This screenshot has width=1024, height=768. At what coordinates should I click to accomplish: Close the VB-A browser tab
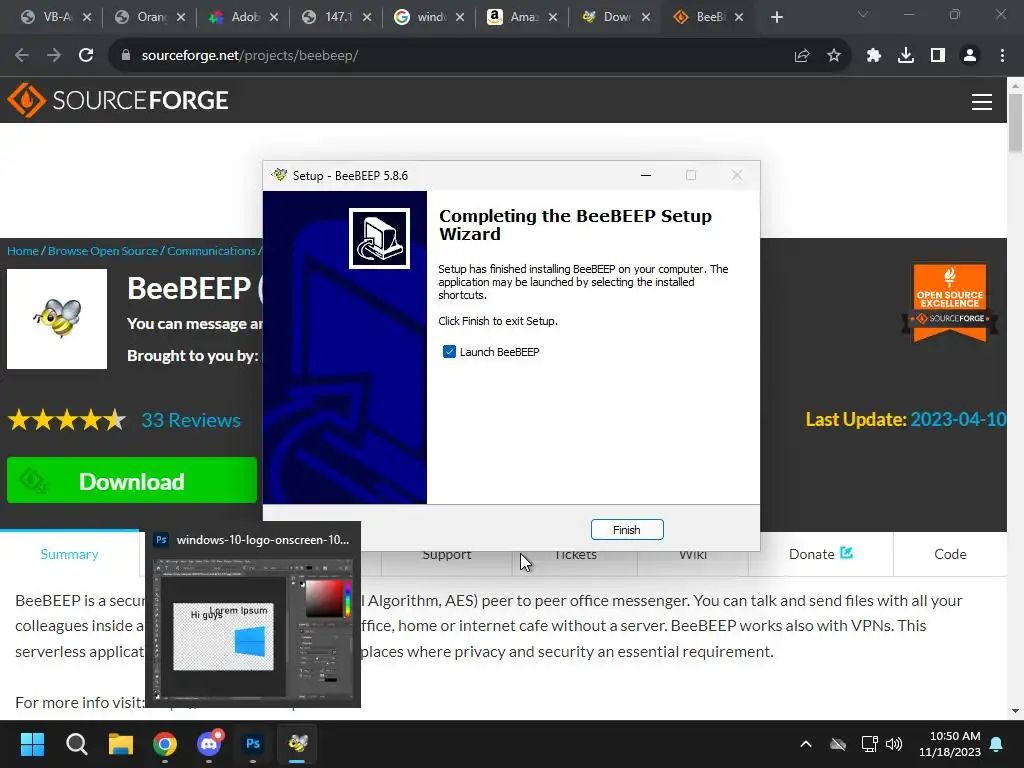(88, 17)
